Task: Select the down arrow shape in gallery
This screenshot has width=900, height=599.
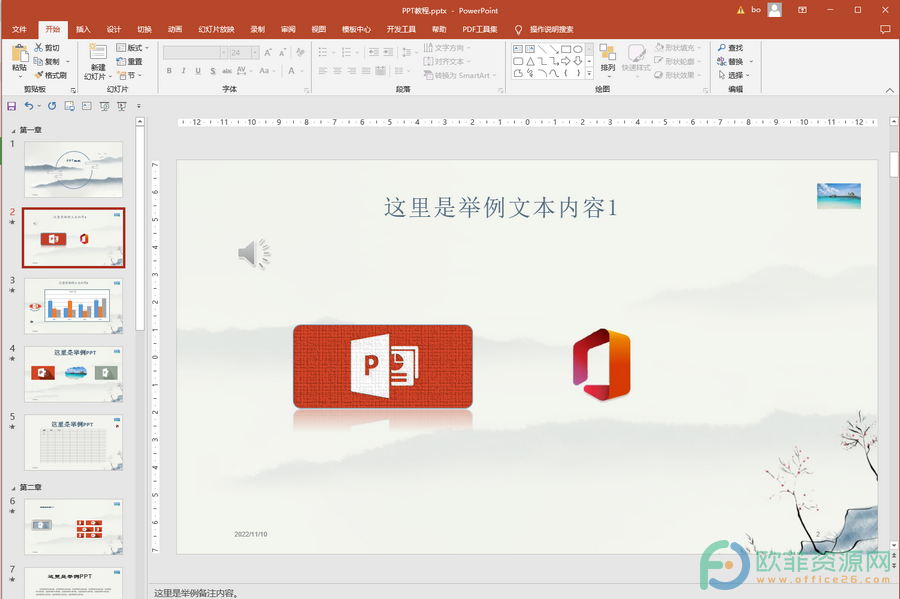Action: [x=578, y=61]
